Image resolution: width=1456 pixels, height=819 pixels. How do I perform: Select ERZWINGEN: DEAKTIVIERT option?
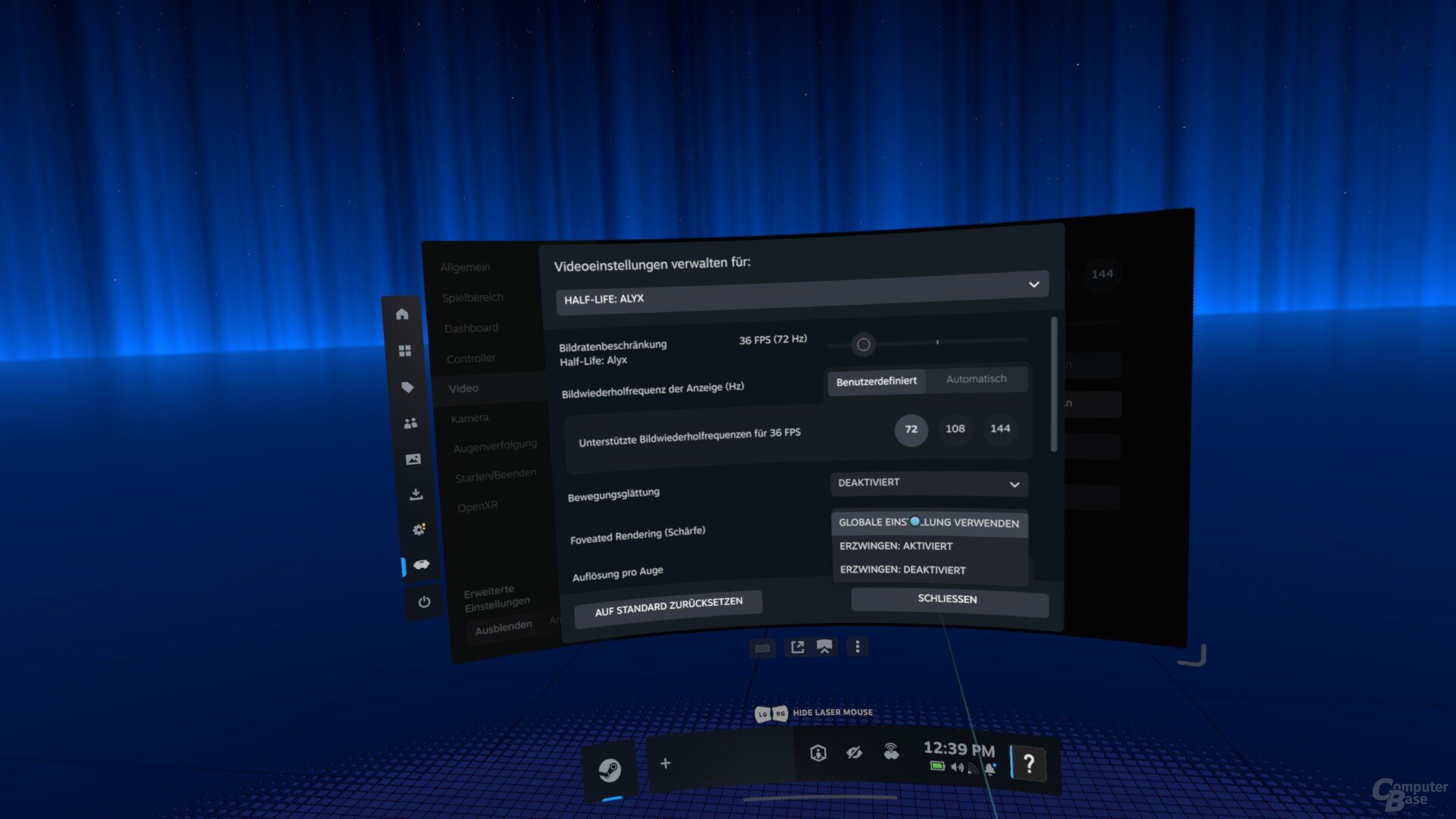pyautogui.click(x=930, y=570)
